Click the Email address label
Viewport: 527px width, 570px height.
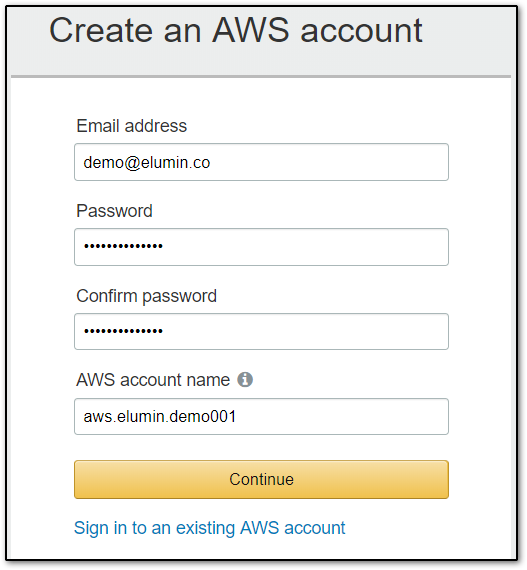coord(132,126)
